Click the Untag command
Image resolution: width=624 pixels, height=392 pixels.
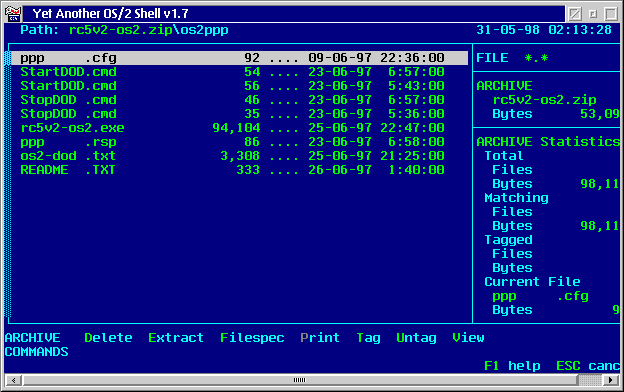[416, 338]
